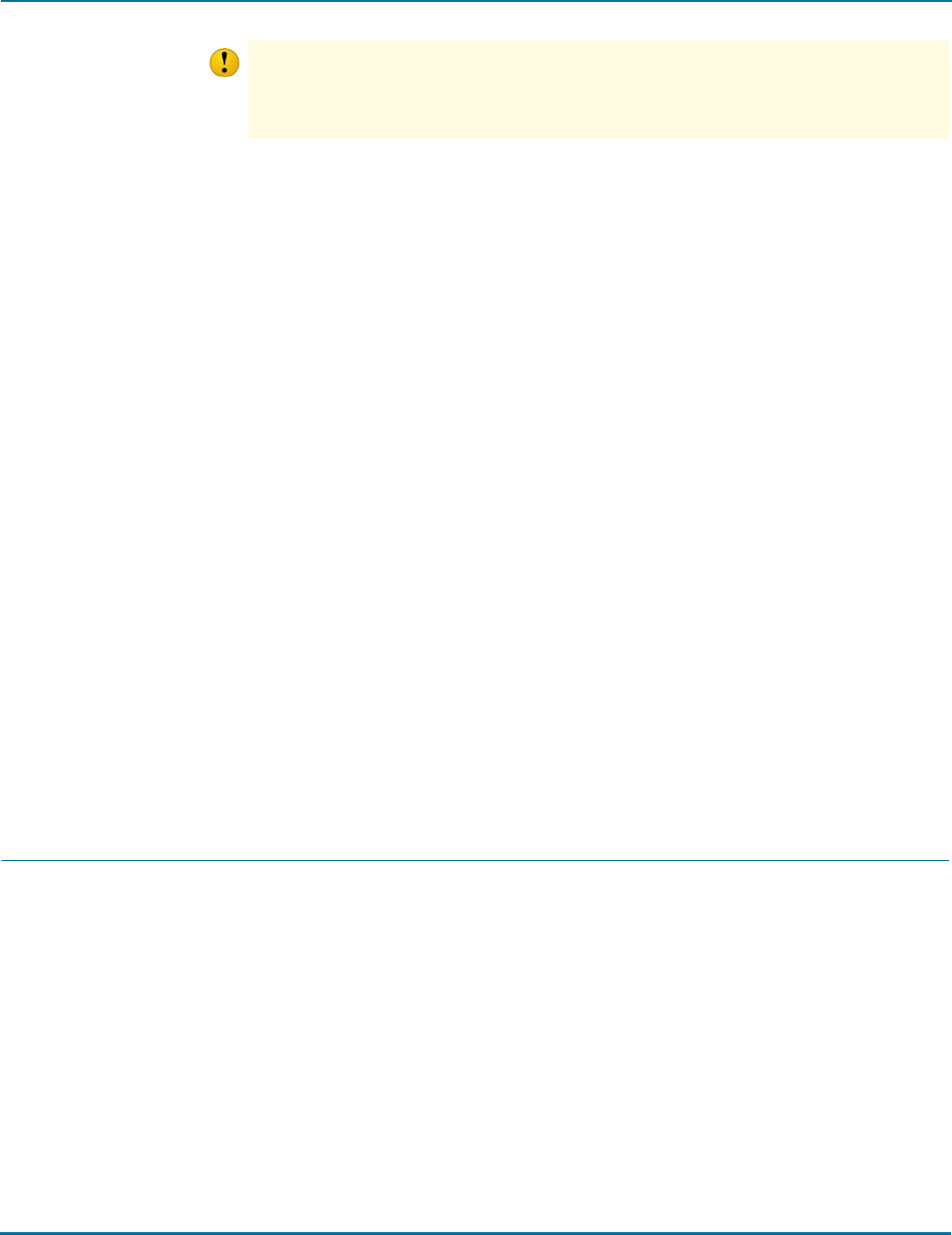952x1235 pixels.
Task: Click the thin gray horizontal divider line
Action: pos(475,860)
